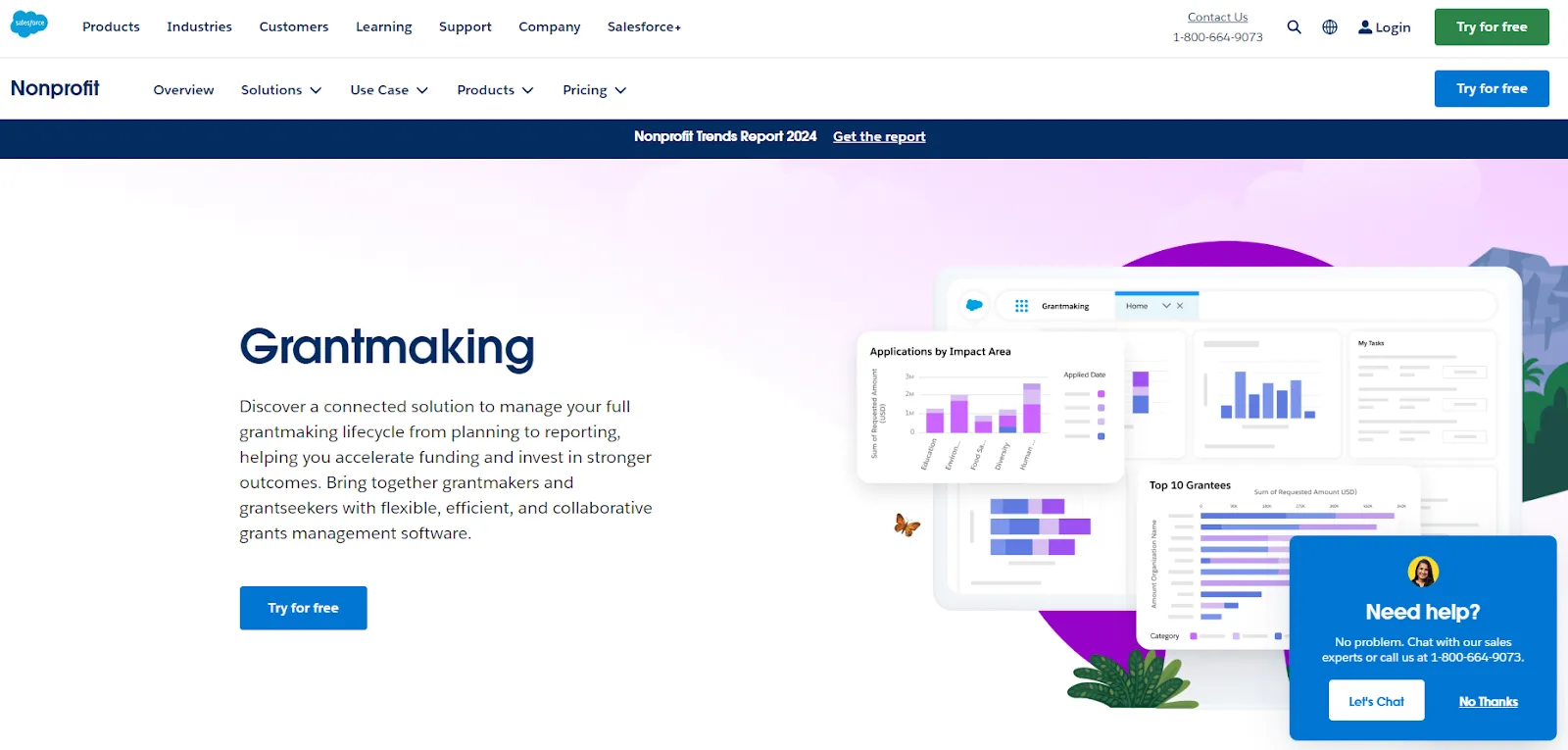Image resolution: width=1568 pixels, height=750 pixels.
Task: Open the Salesforce+ menu
Action: click(x=644, y=27)
